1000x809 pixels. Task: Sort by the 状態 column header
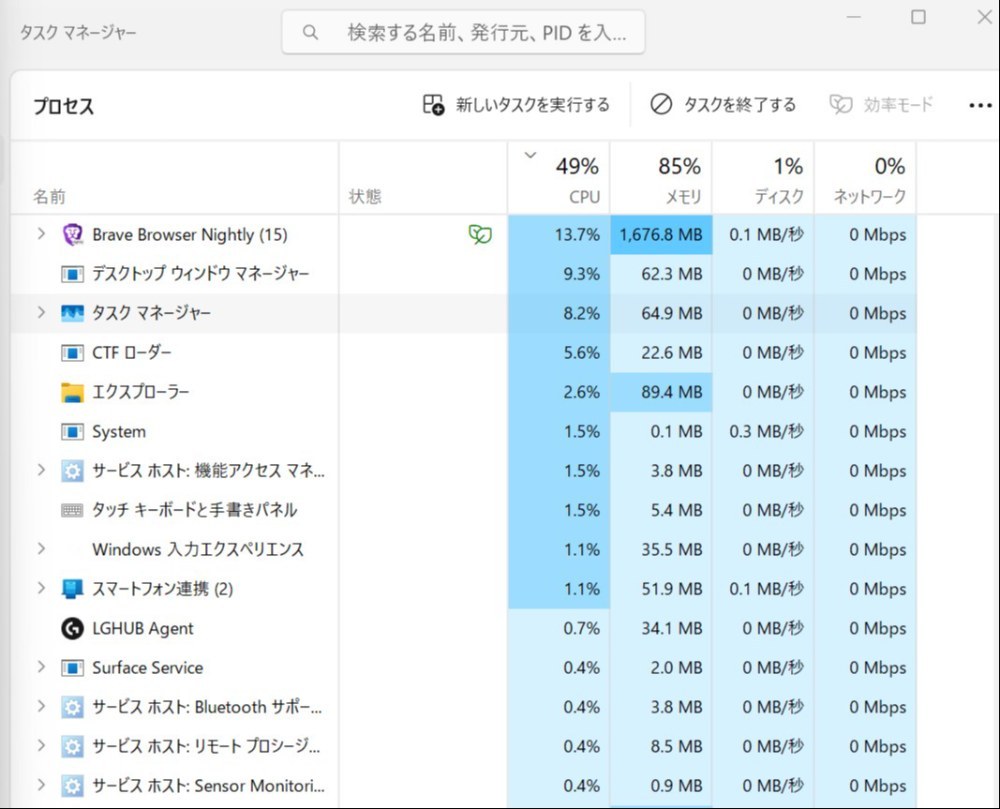(x=423, y=178)
